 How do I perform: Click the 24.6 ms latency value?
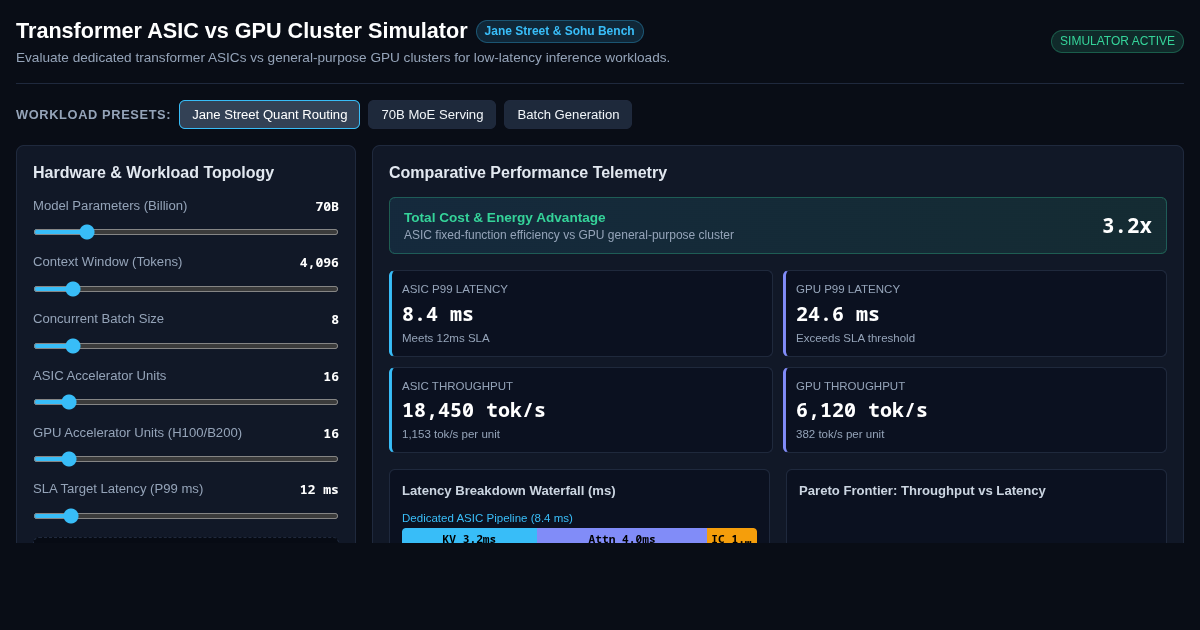coord(838,314)
